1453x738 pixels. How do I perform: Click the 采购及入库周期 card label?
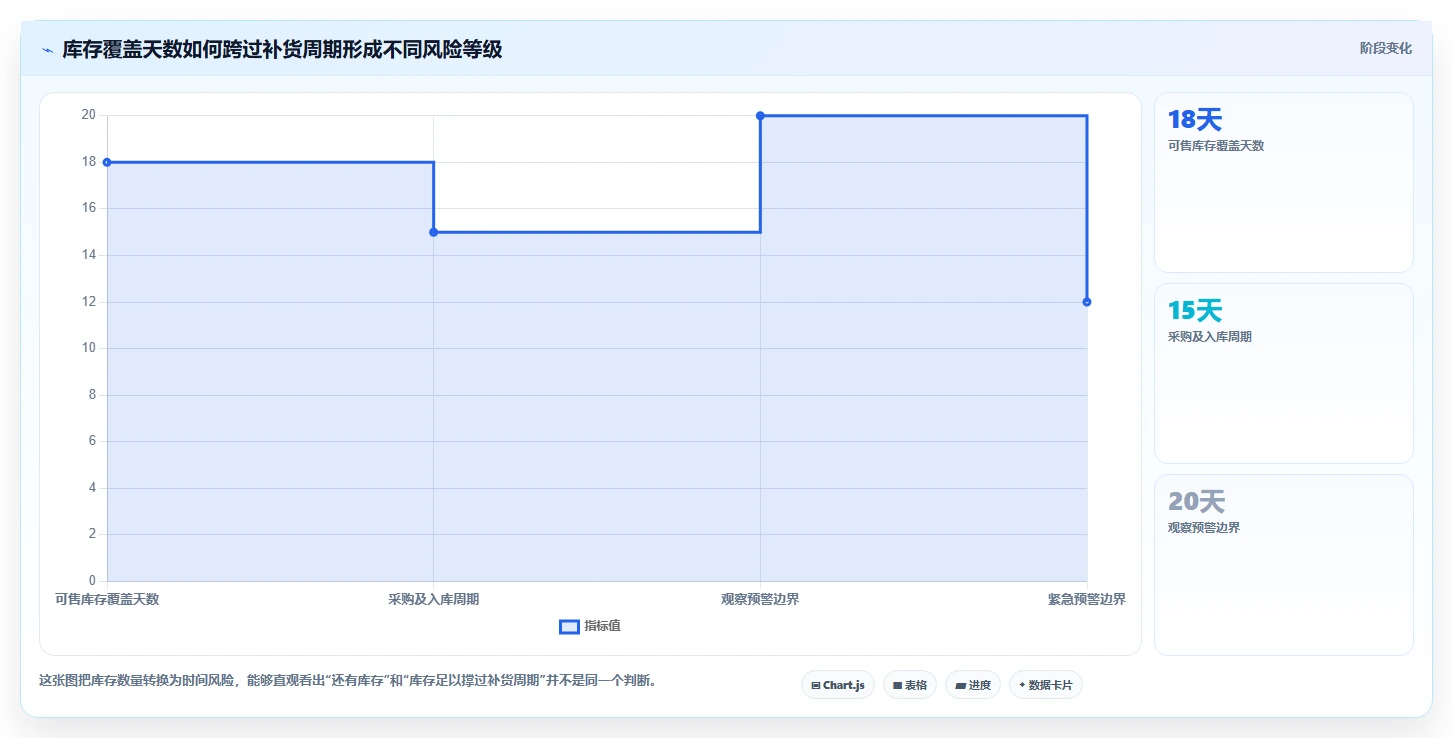click(x=1210, y=337)
